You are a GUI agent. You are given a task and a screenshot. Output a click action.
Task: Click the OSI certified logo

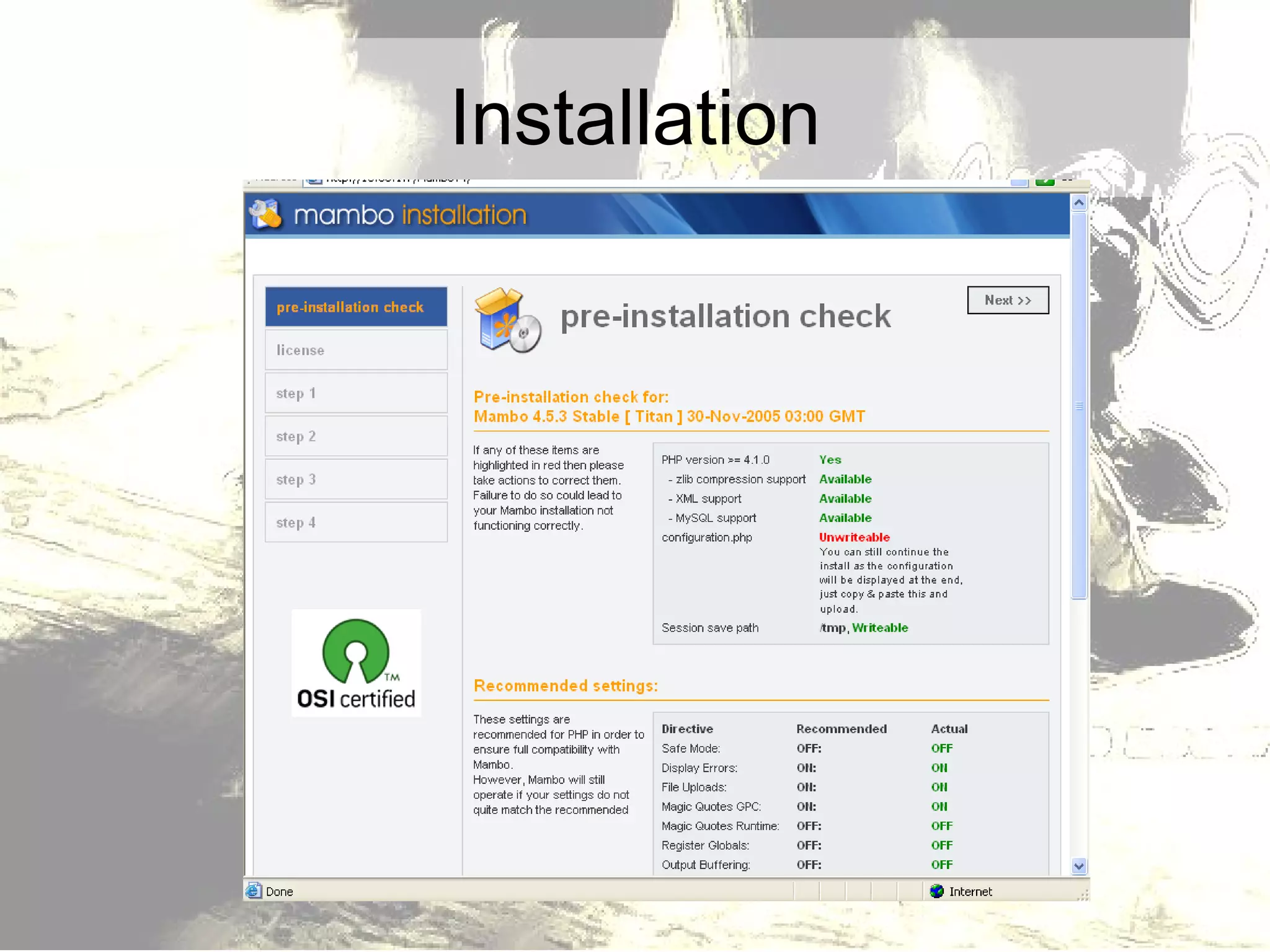tap(356, 663)
